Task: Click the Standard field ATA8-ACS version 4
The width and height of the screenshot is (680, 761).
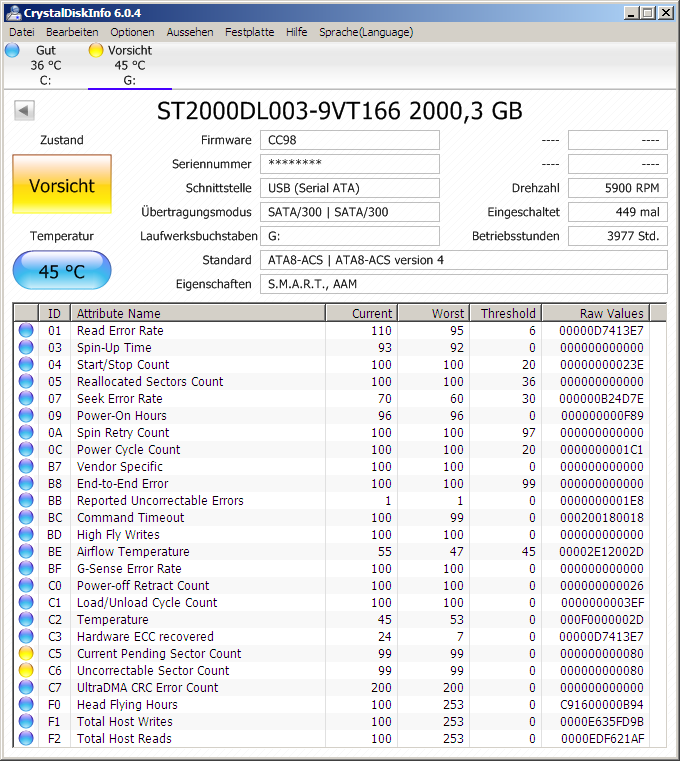Action: pyautogui.click(x=464, y=260)
